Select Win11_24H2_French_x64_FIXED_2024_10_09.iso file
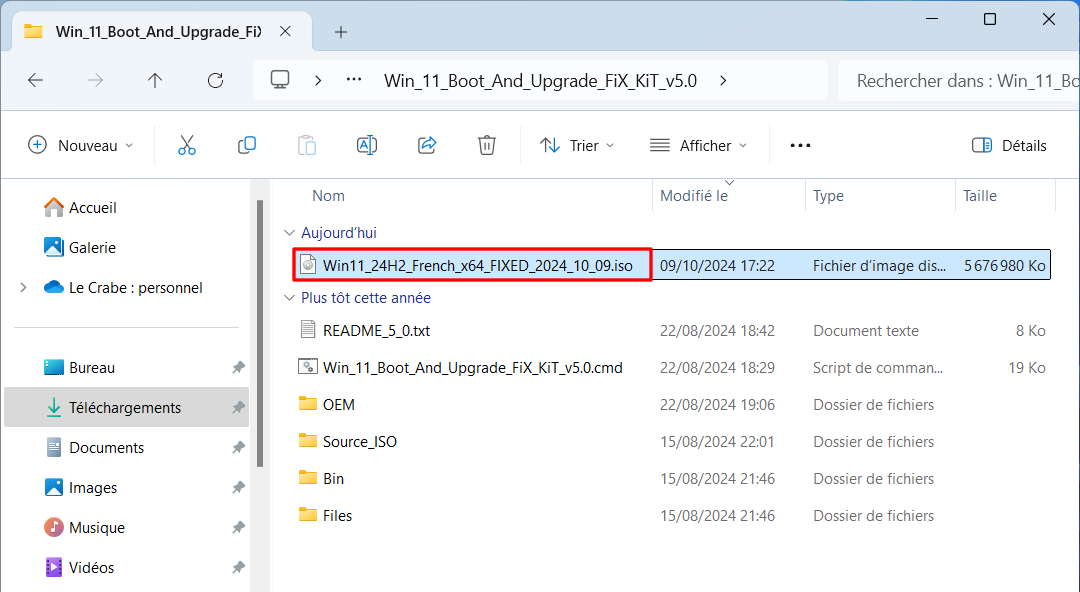The height and width of the screenshot is (592, 1080). [477, 265]
